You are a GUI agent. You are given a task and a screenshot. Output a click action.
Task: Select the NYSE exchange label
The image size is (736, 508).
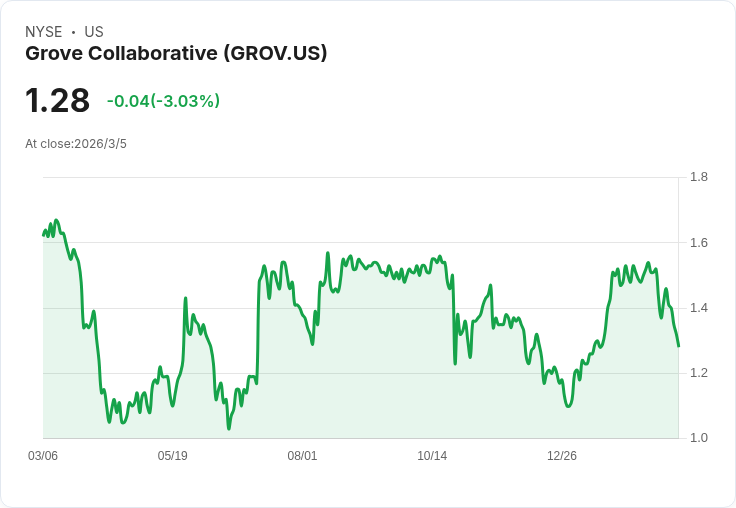coord(44,32)
